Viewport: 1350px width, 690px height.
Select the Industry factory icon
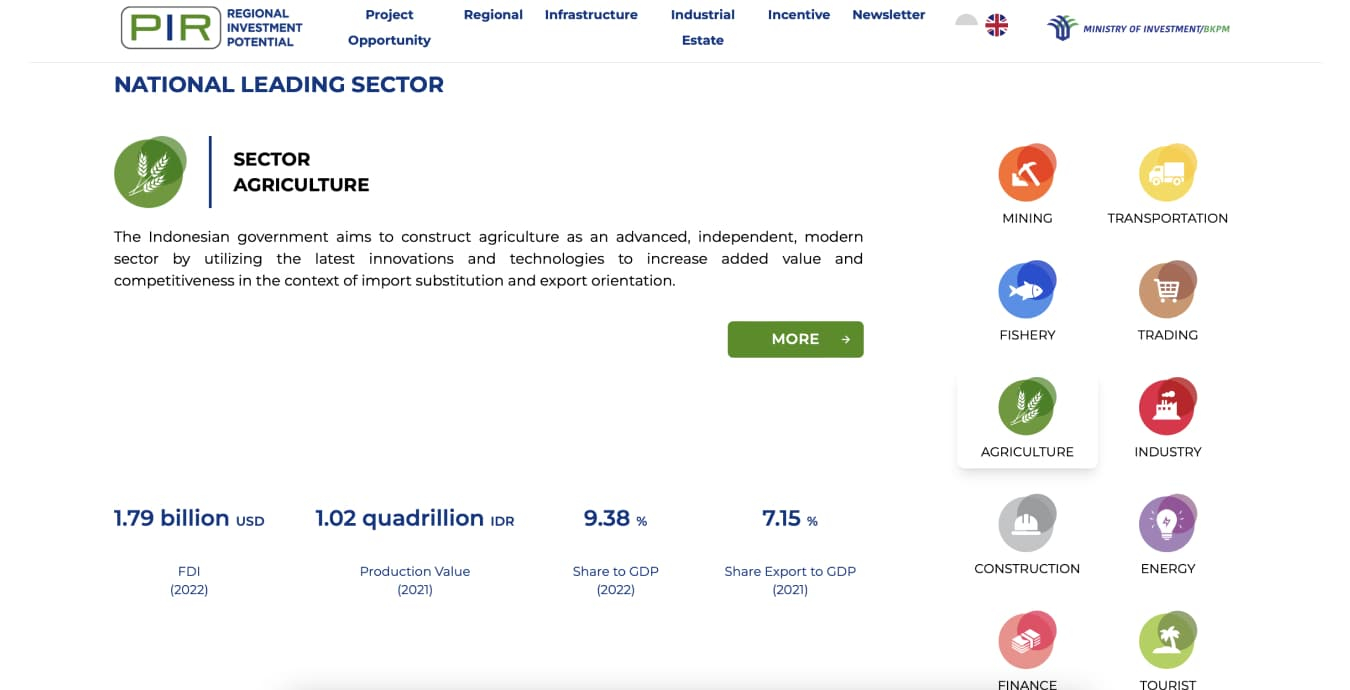1167,408
